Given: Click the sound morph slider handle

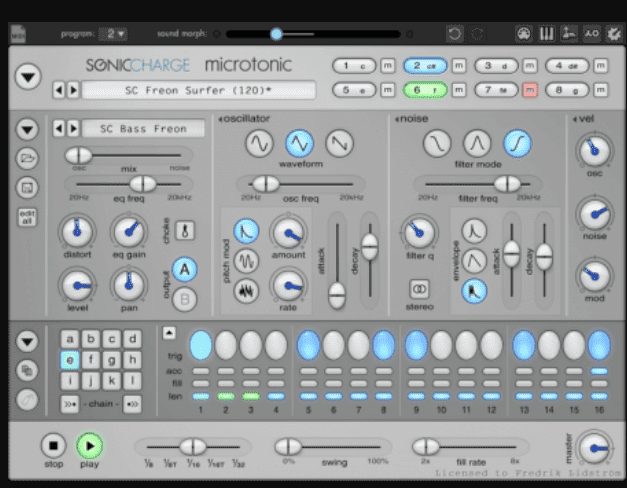Looking at the screenshot, I should (276, 34).
